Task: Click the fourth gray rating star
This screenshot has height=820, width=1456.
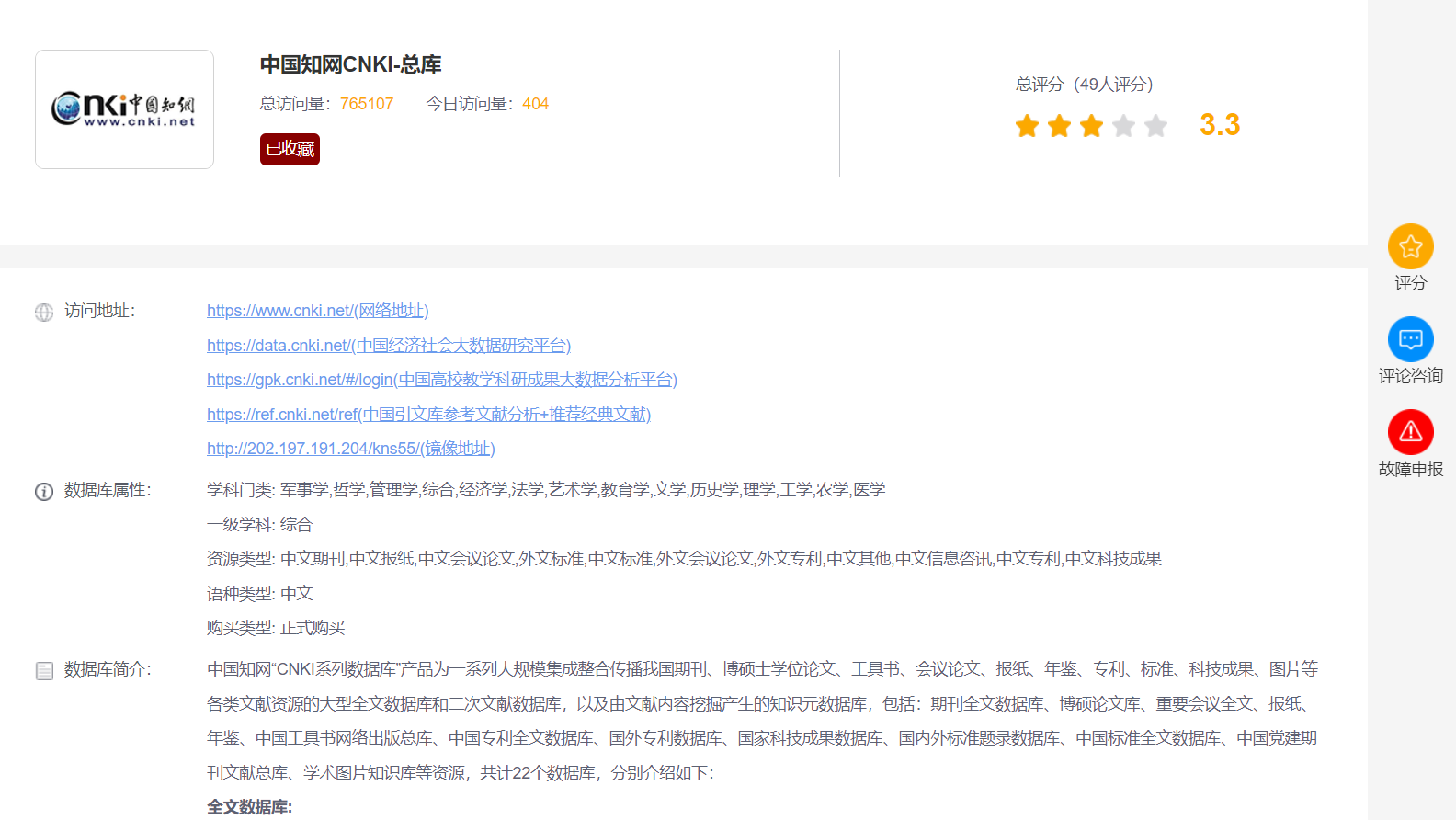Action: point(1123,126)
